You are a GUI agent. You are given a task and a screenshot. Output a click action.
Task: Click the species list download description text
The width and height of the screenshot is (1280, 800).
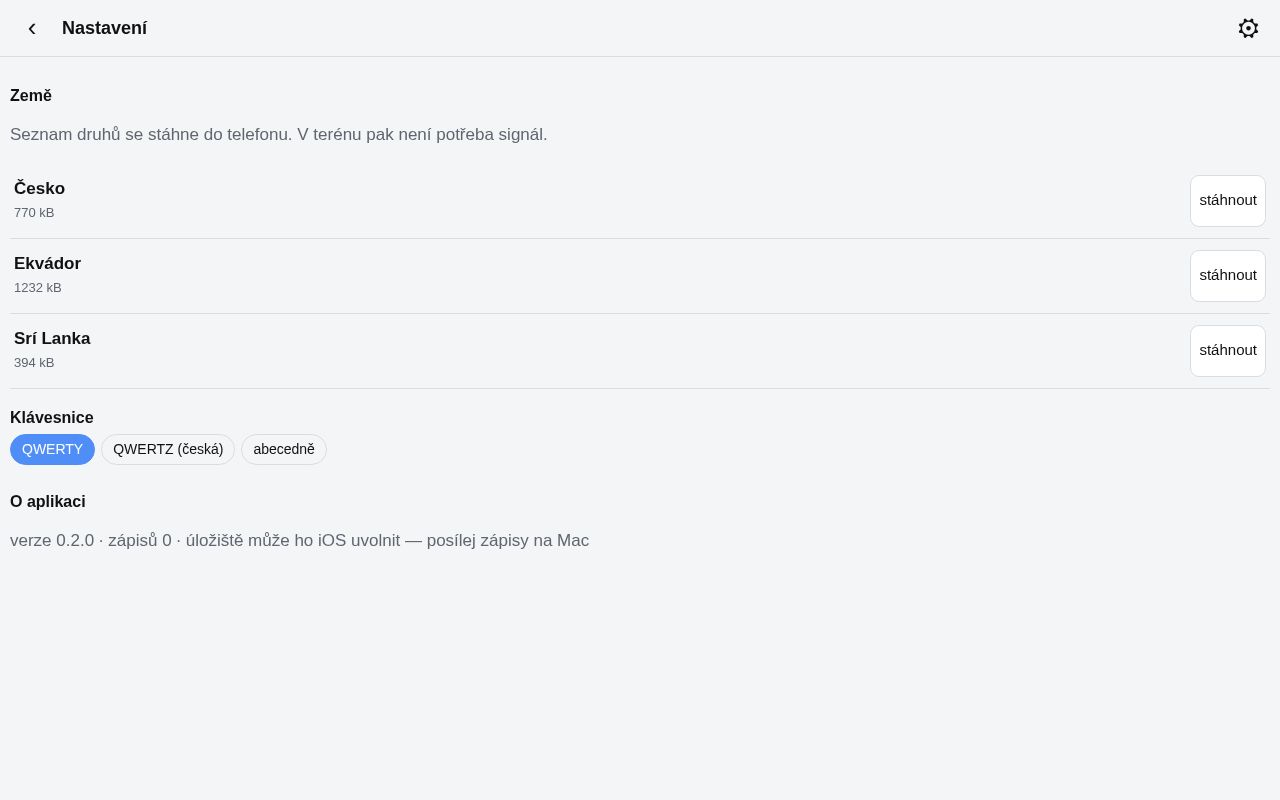pos(279,135)
